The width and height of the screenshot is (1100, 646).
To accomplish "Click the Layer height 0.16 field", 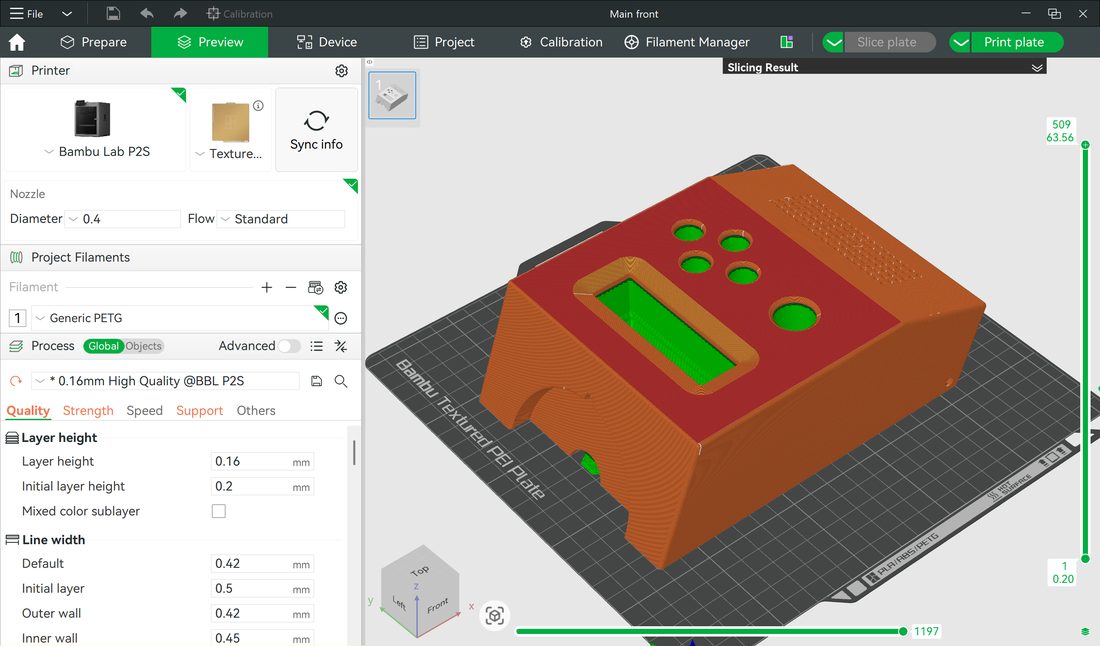I will pyautogui.click(x=262, y=462).
